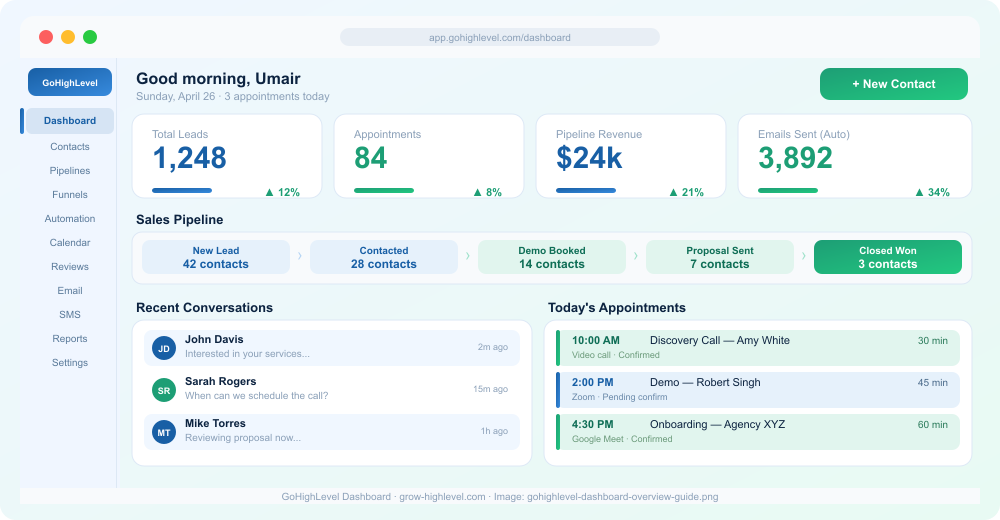This screenshot has height=520, width=1000.
Task: Click the 12% up-arrow trend on Total Leads
Action: point(283,192)
